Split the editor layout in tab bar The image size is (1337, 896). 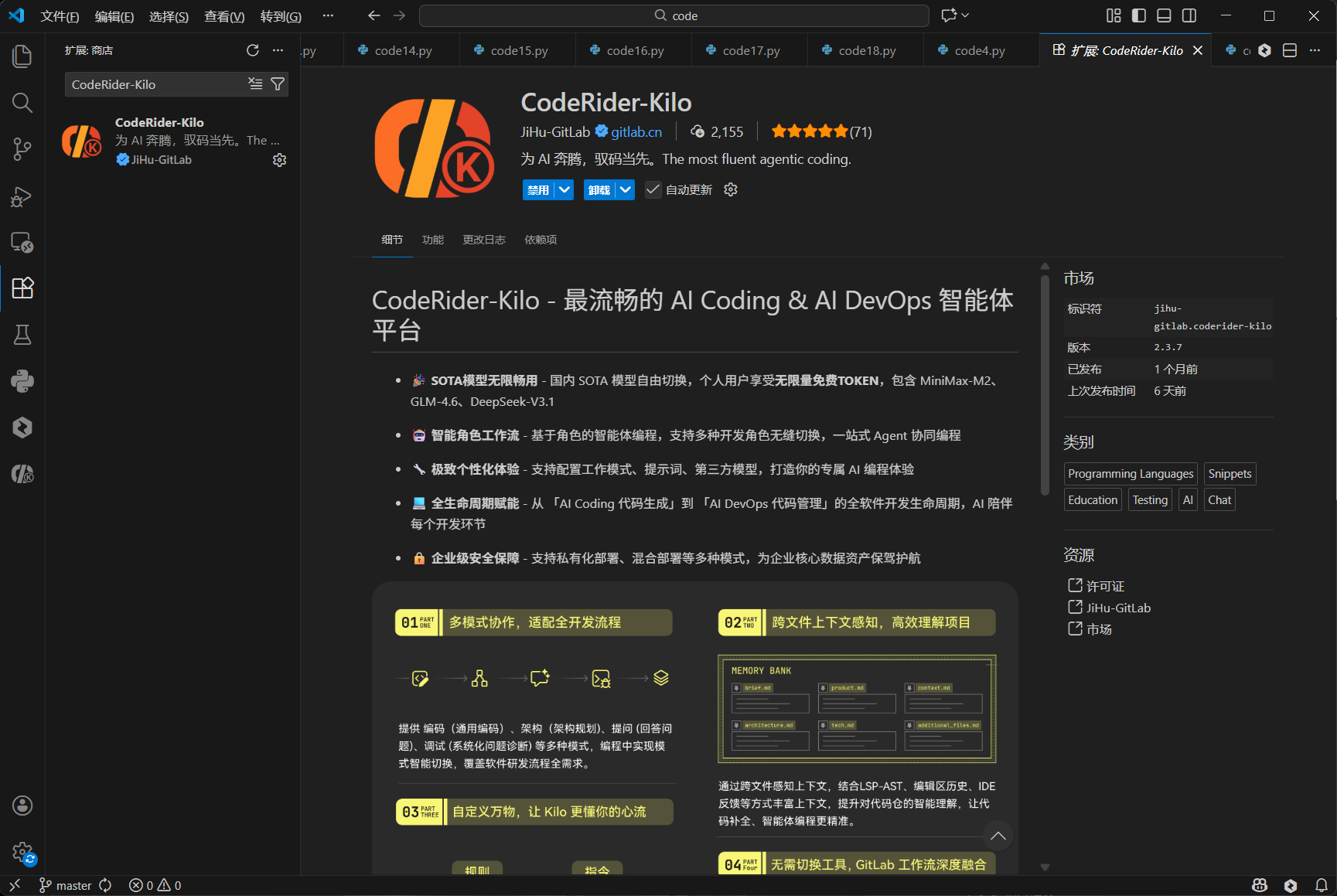click(1290, 50)
